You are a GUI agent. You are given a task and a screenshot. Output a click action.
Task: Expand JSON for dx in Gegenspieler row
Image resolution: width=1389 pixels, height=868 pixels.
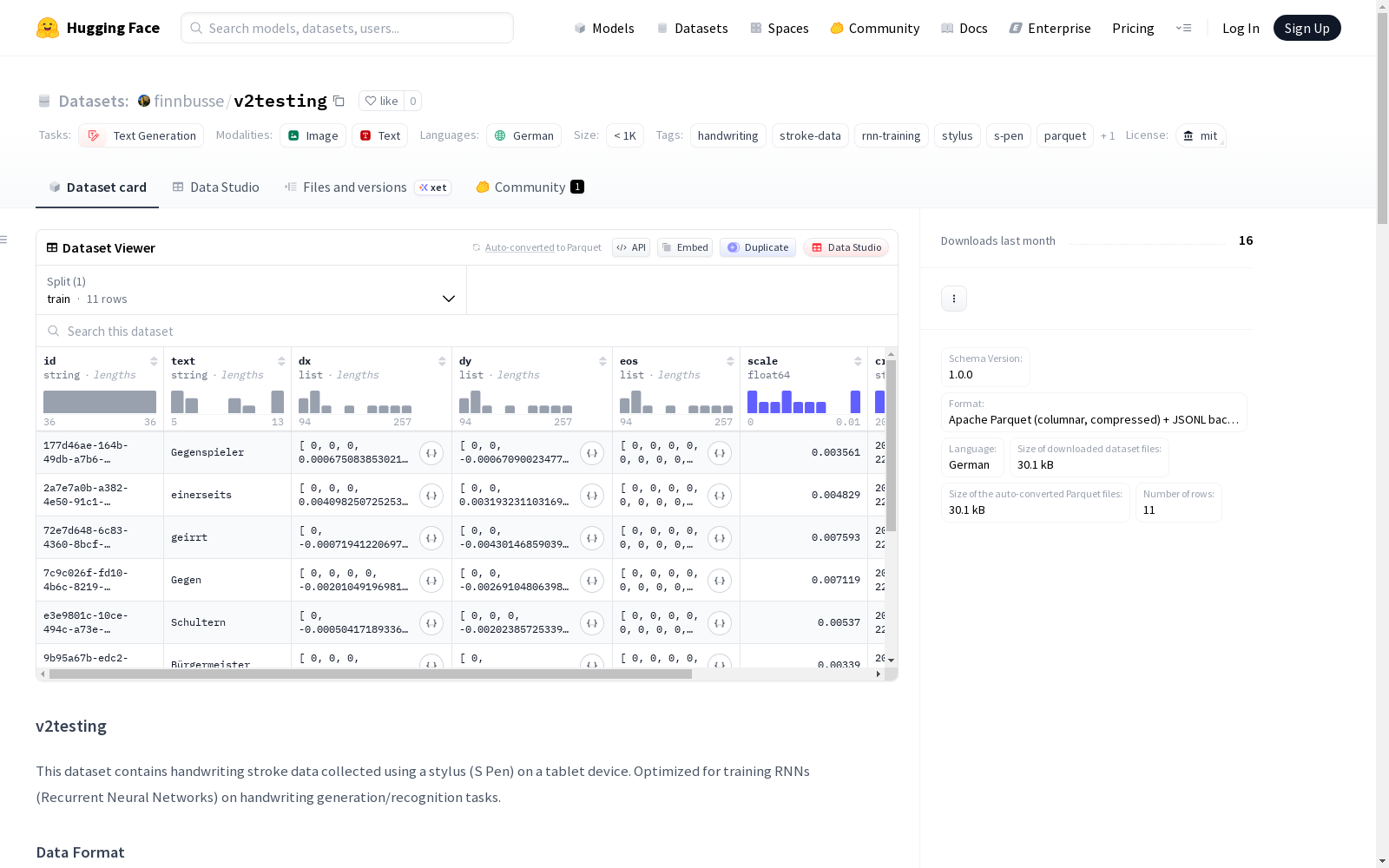click(431, 453)
